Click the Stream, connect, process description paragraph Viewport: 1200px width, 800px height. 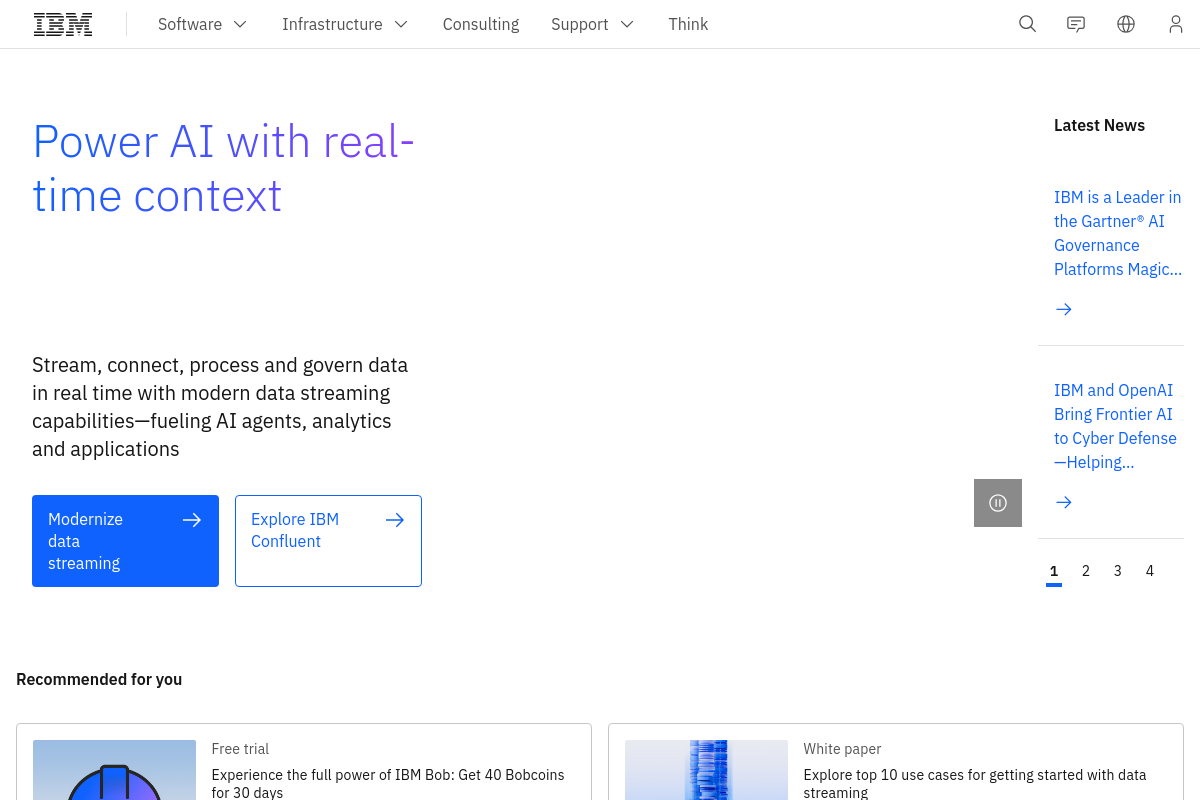point(220,407)
